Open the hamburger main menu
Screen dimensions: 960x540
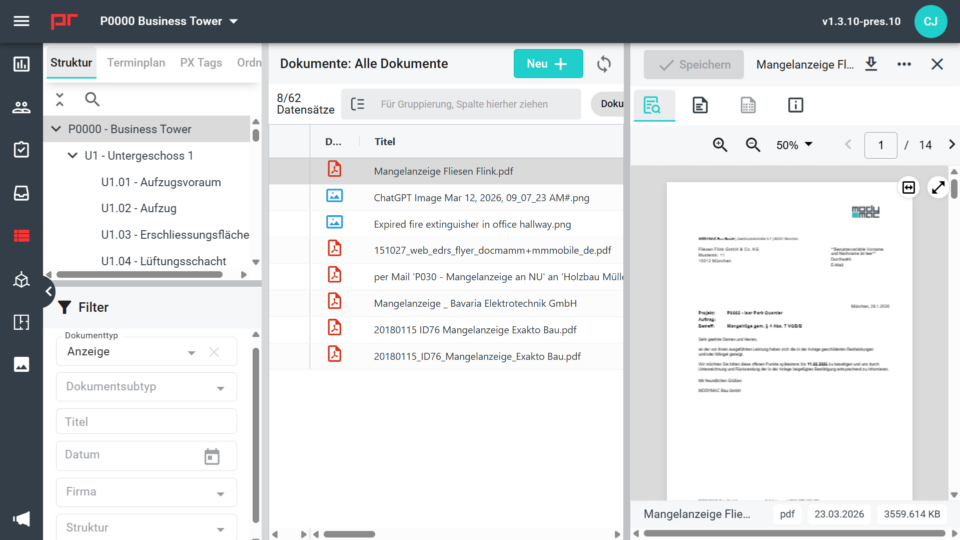tap(21, 21)
